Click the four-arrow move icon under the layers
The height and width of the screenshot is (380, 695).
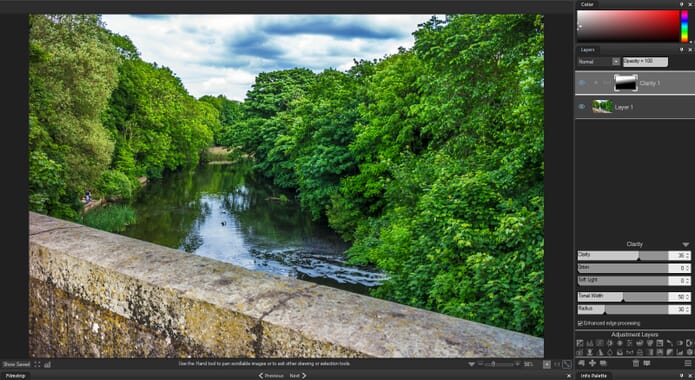592,363
